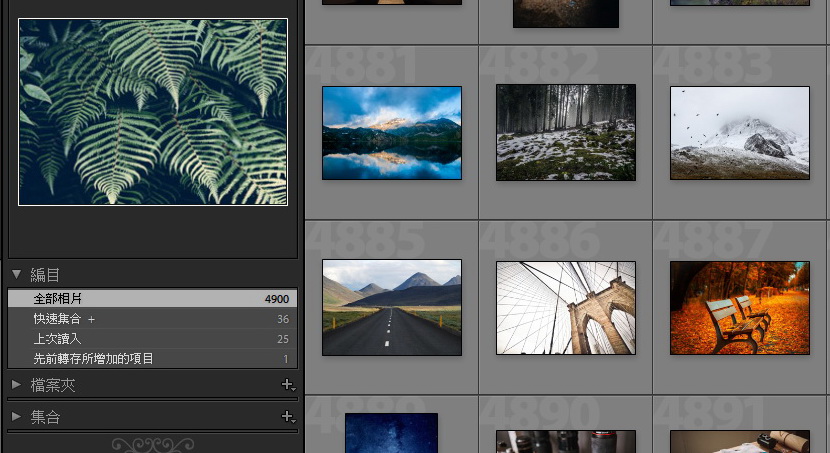Screen dimensions: 830x453
Task: Click the plus icon next to 集合
Action: coord(288,416)
